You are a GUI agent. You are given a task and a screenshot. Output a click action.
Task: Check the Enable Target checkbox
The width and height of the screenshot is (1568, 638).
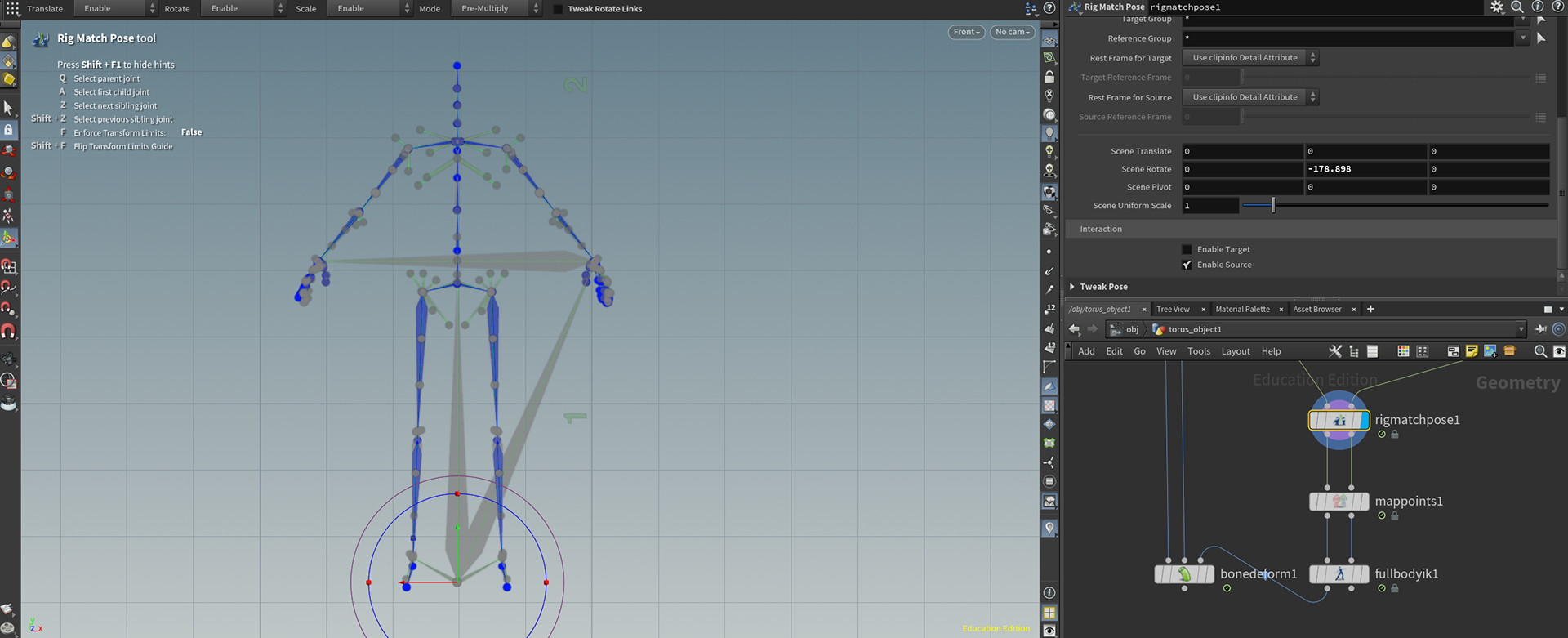pos(1187,249)
